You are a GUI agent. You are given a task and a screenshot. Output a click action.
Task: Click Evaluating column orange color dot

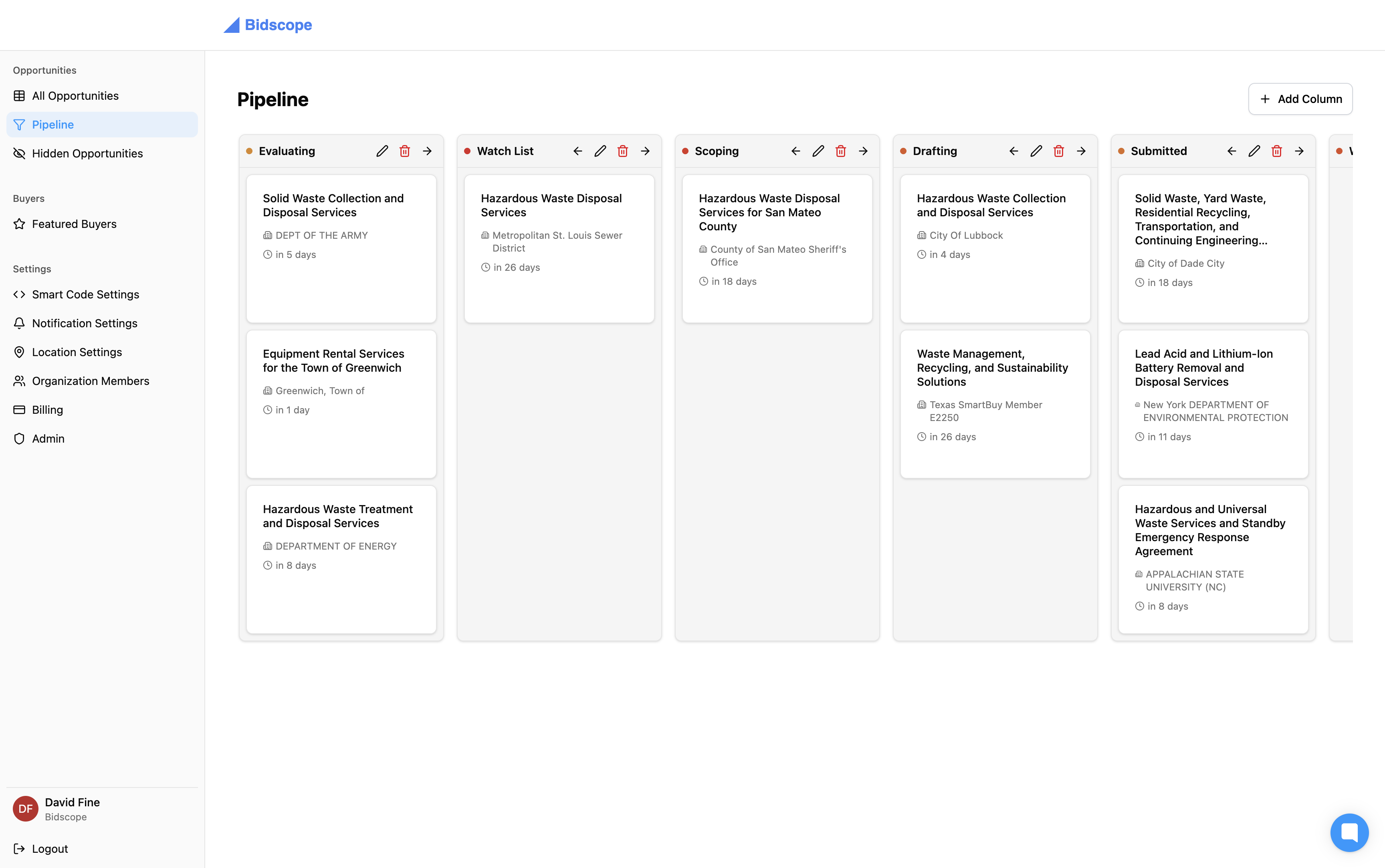249,151
